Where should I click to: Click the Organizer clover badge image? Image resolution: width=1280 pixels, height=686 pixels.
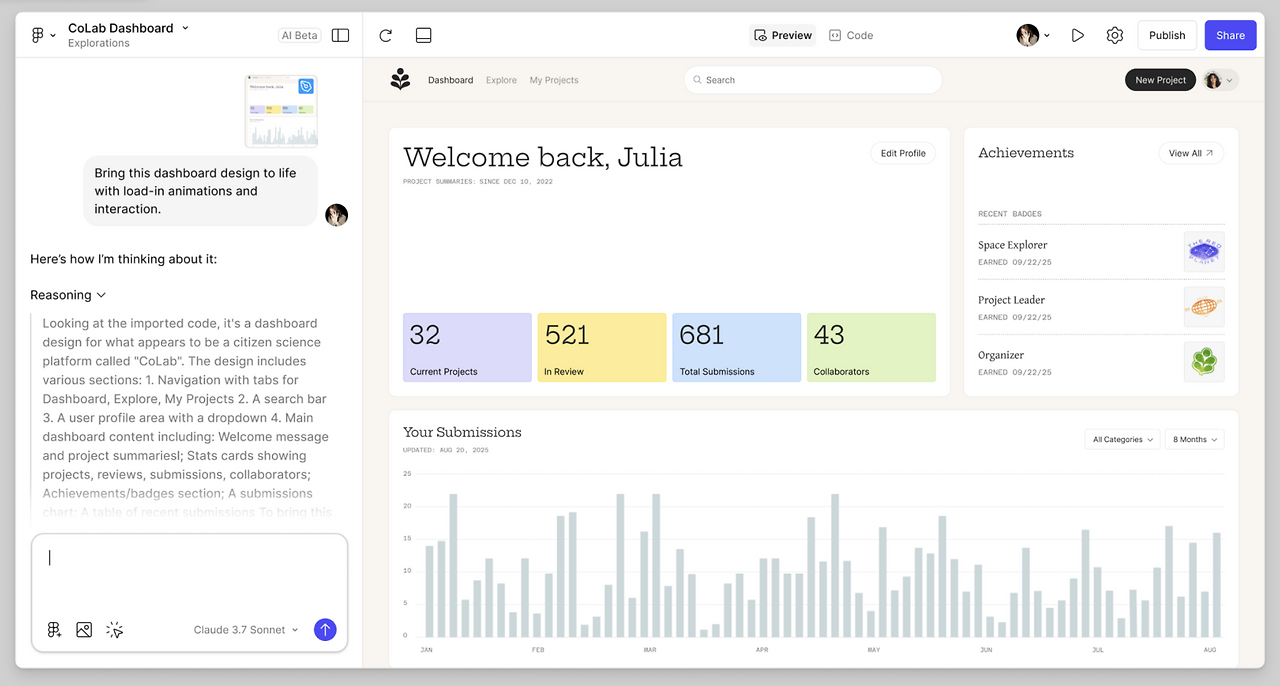[1204, 362]
